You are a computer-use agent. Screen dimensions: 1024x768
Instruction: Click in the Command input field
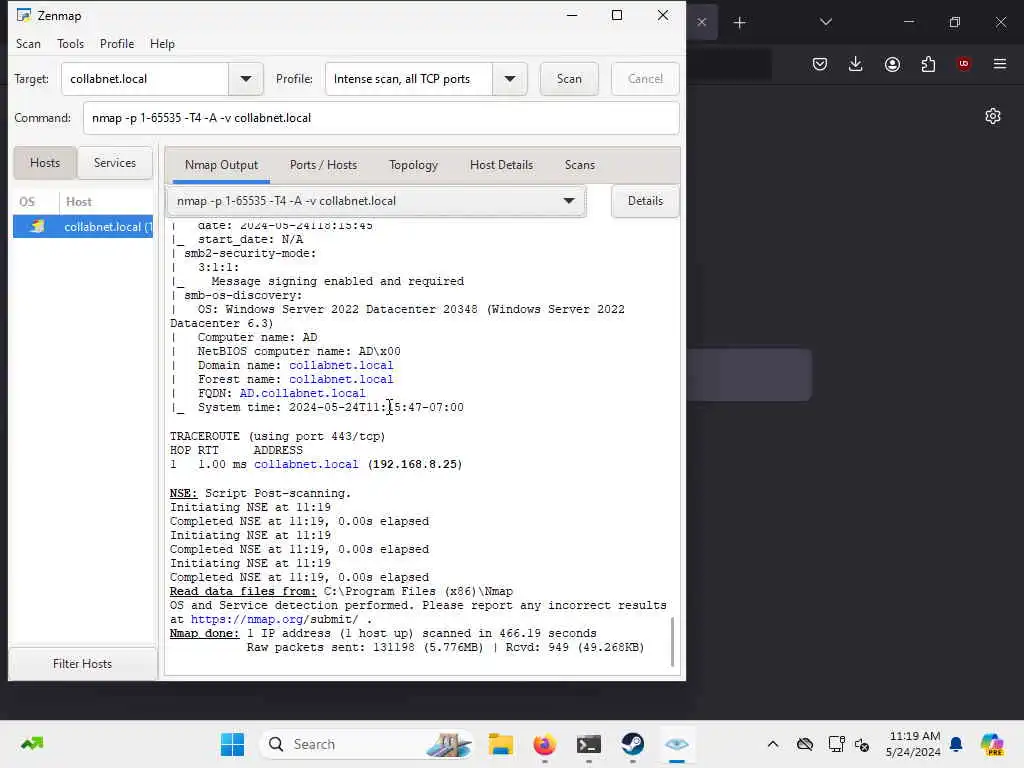pyautogui.click(x=381, y=118)
